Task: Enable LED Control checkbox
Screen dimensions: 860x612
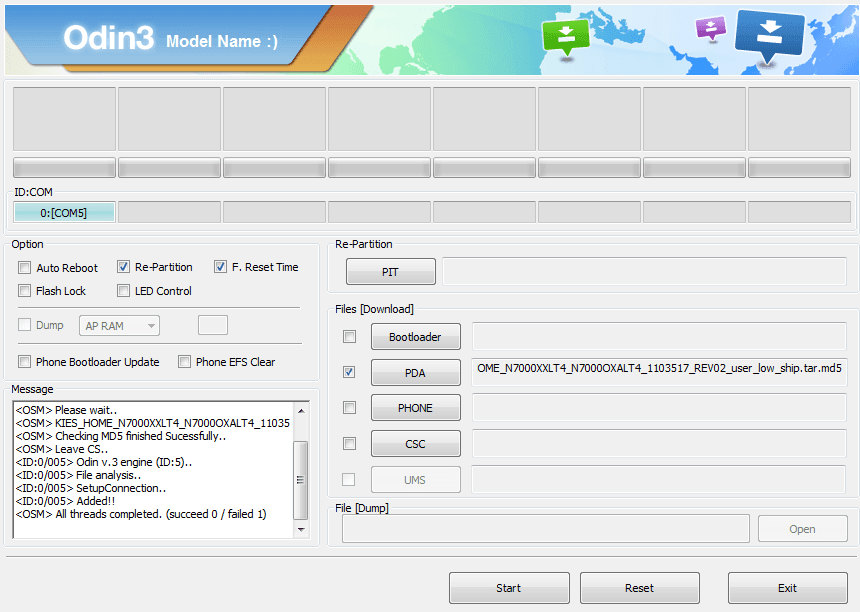Action: click(x=123, y=291)
